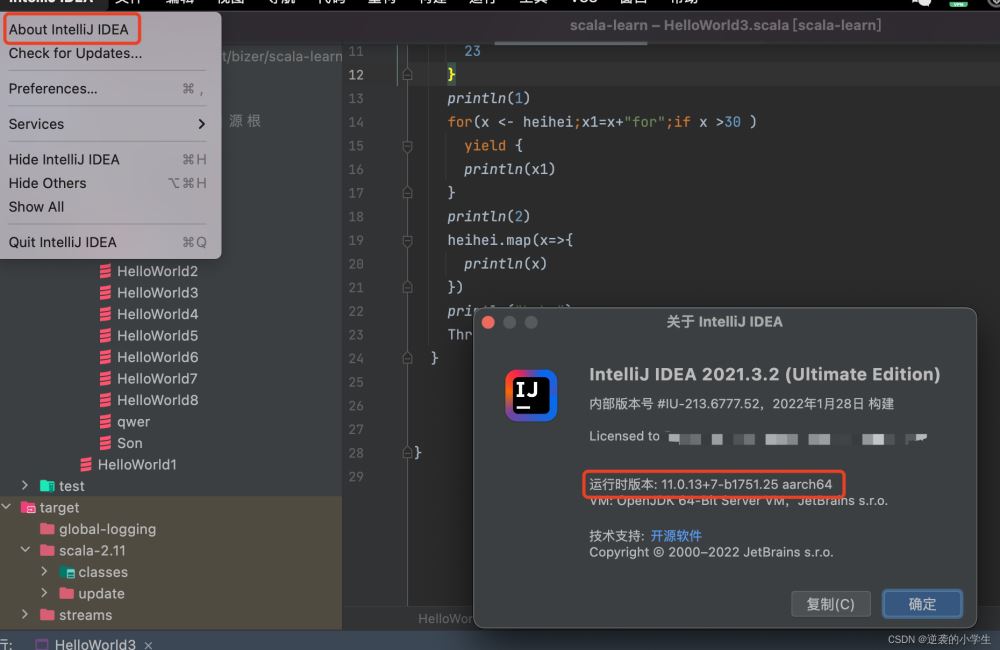The width and height of the screenshot is (1000, 650).
Task: Click the target folder icon
Action: [29, 508]
